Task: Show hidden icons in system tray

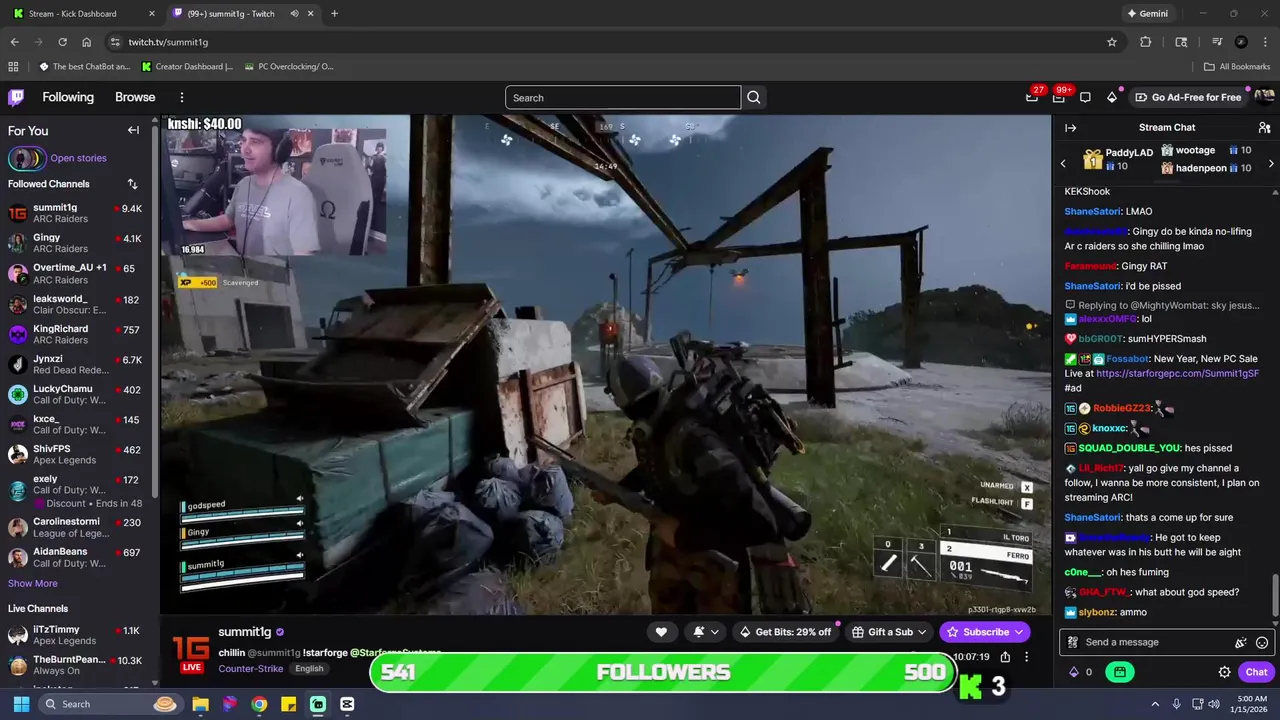Action: coord(1155,704)
